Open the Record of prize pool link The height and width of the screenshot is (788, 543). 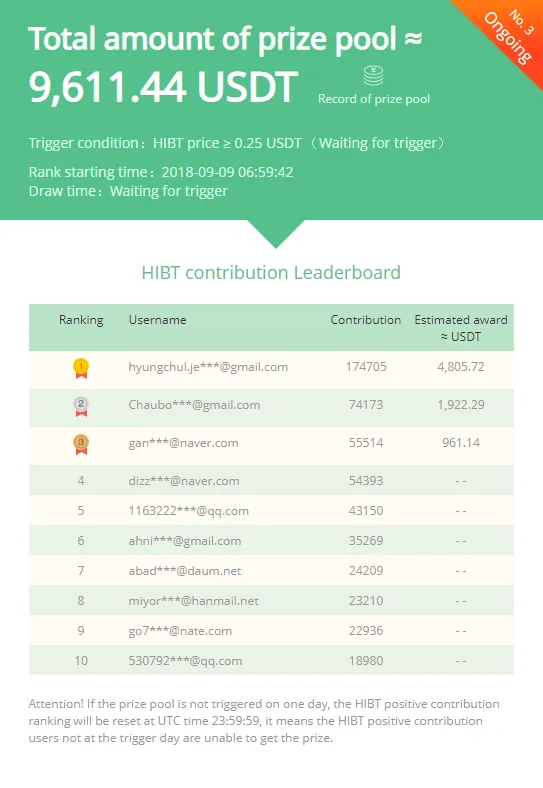pos(374,99)
